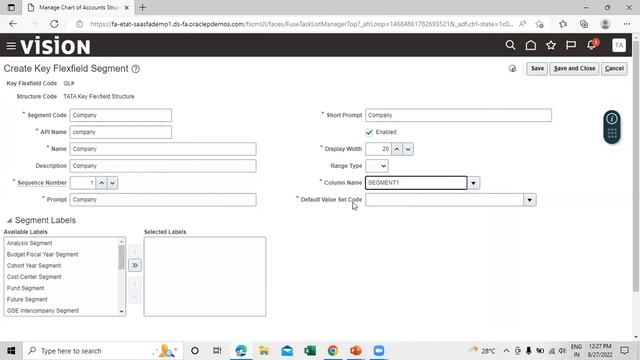Decrease the Sequence Number value
Viewport: 640px width, 360px height.
pos(112,183)
